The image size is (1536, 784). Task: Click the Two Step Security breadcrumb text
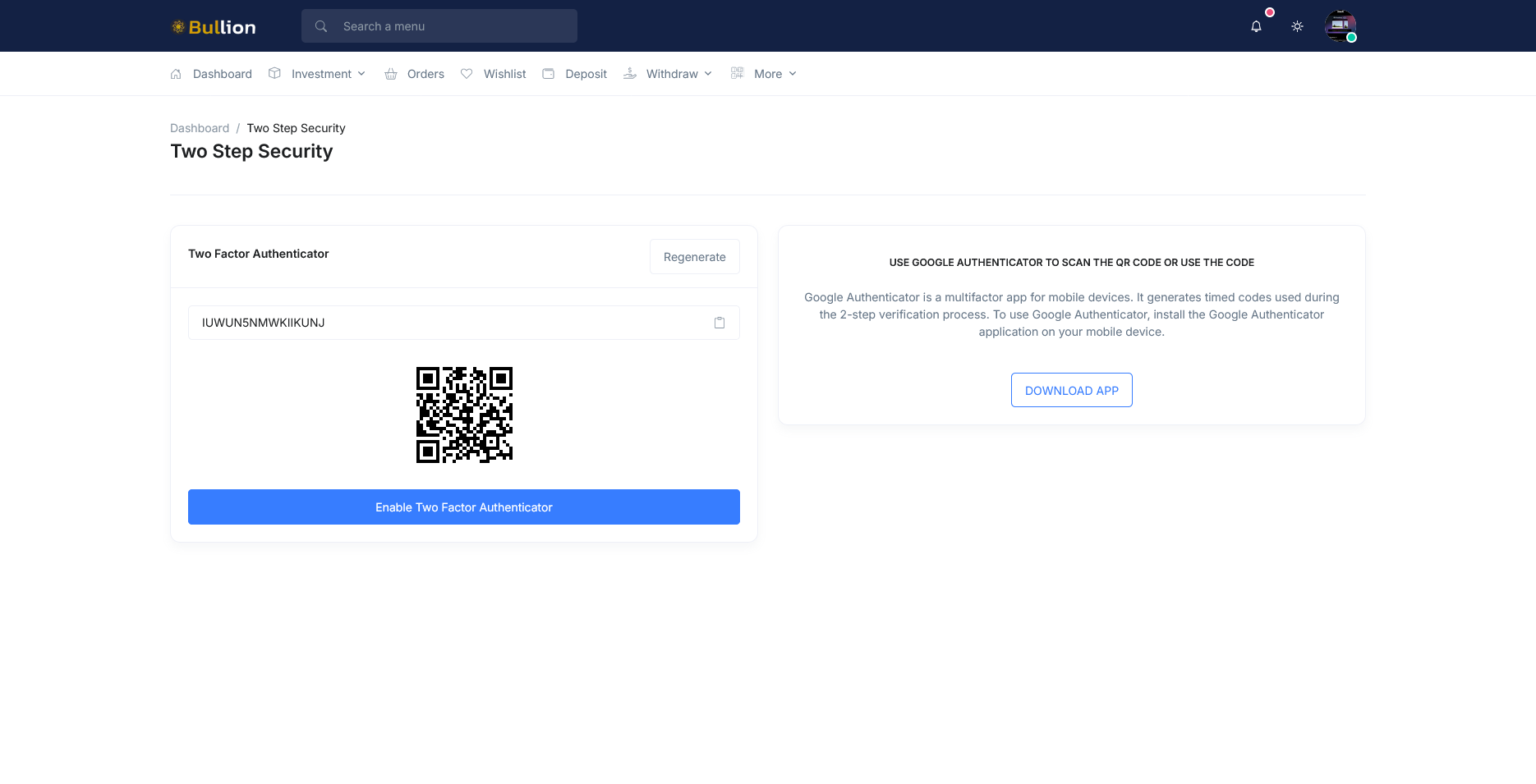coord(297,128)
